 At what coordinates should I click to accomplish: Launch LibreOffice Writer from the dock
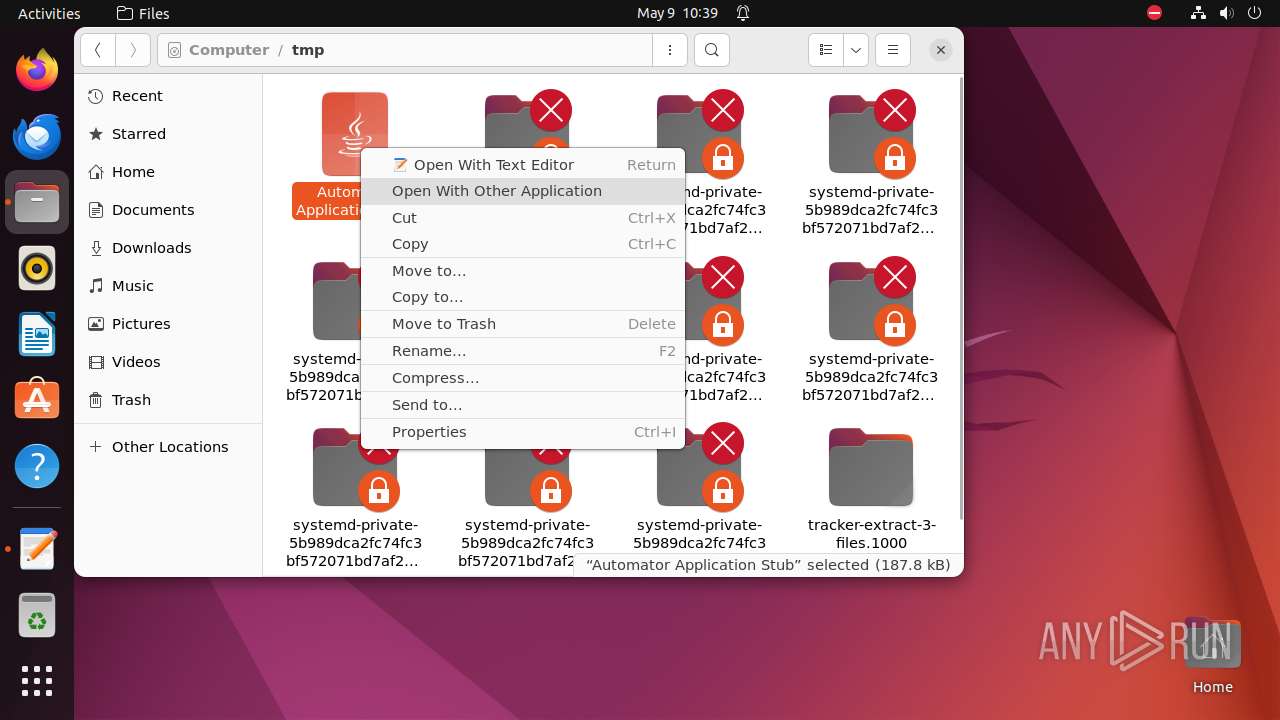tap(37, 334)
